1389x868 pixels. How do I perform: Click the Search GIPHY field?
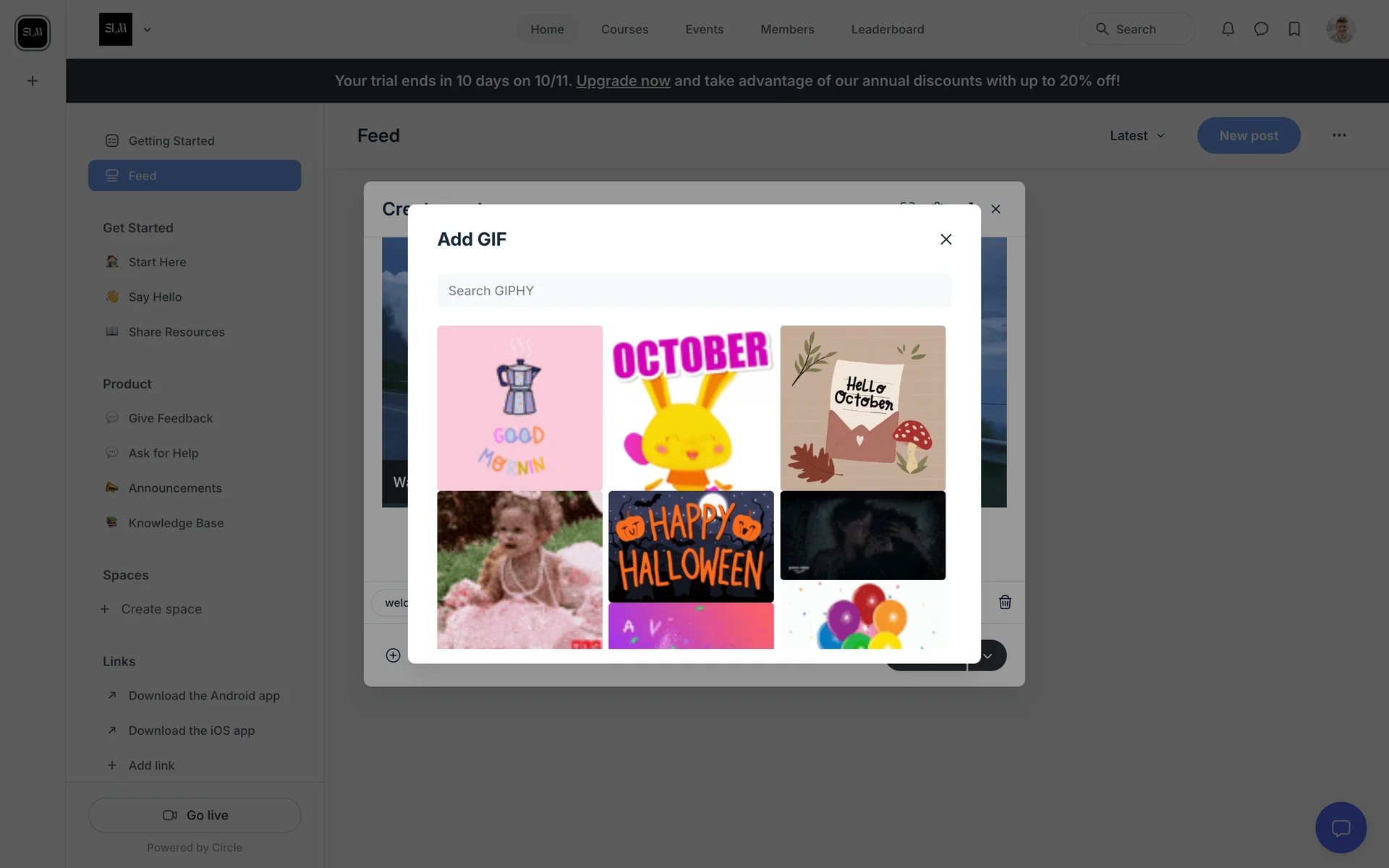tap(694, 291)
